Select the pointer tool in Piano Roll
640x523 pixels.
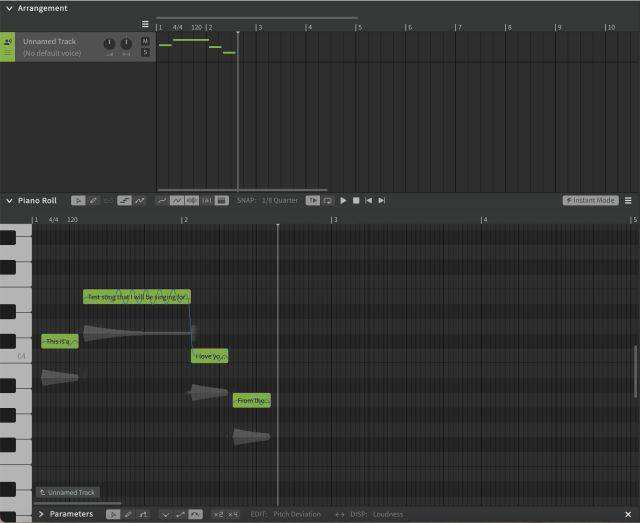(x=78, y=200)
